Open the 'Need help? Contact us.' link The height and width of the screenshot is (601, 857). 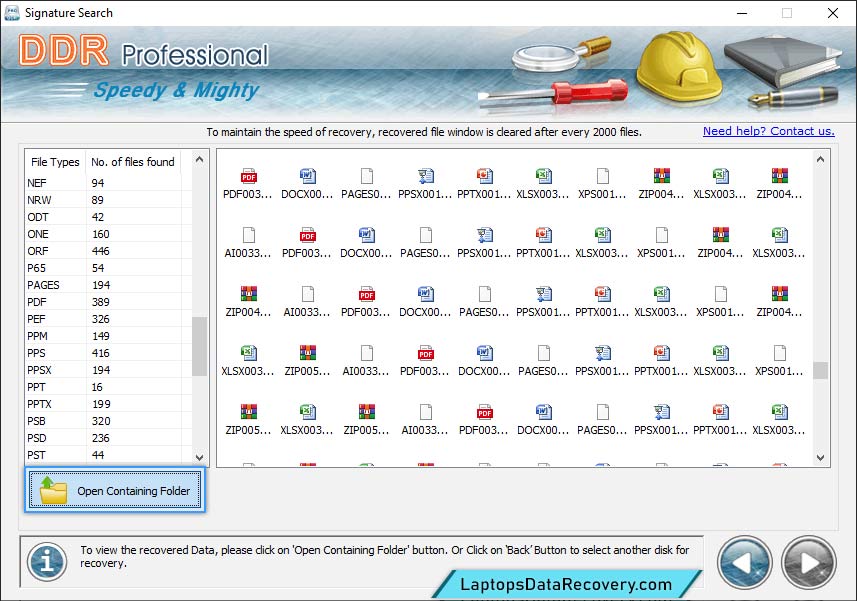coord(768,131)
